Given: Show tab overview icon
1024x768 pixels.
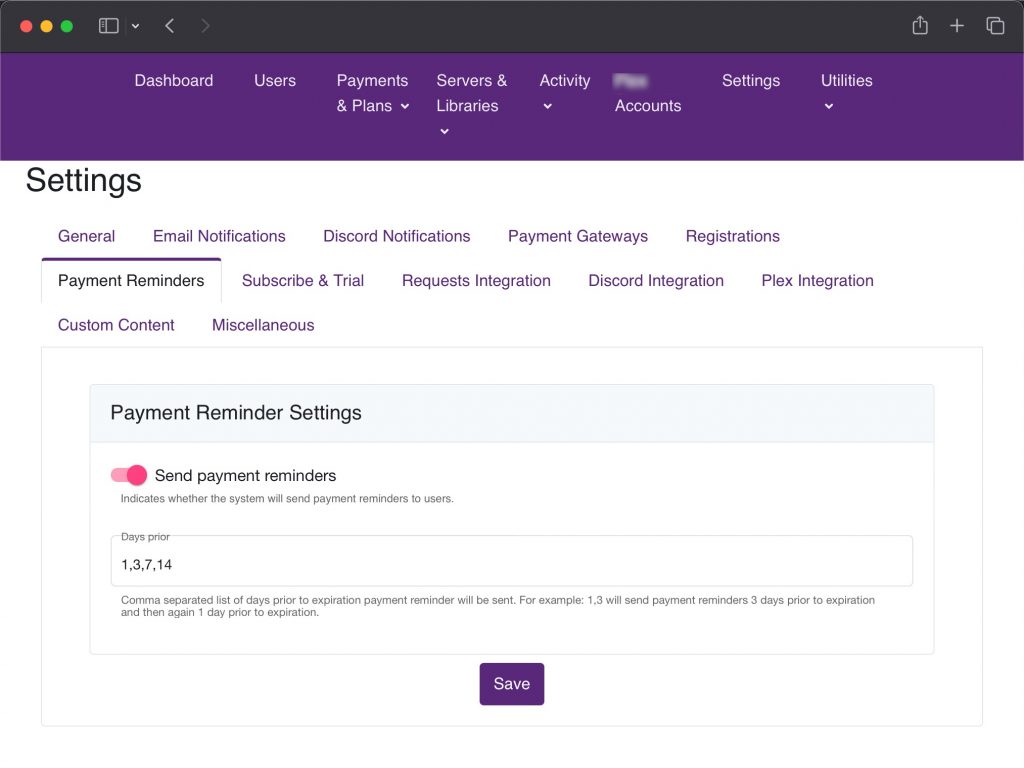Looking at the screenshot, I should coord(995,26).
